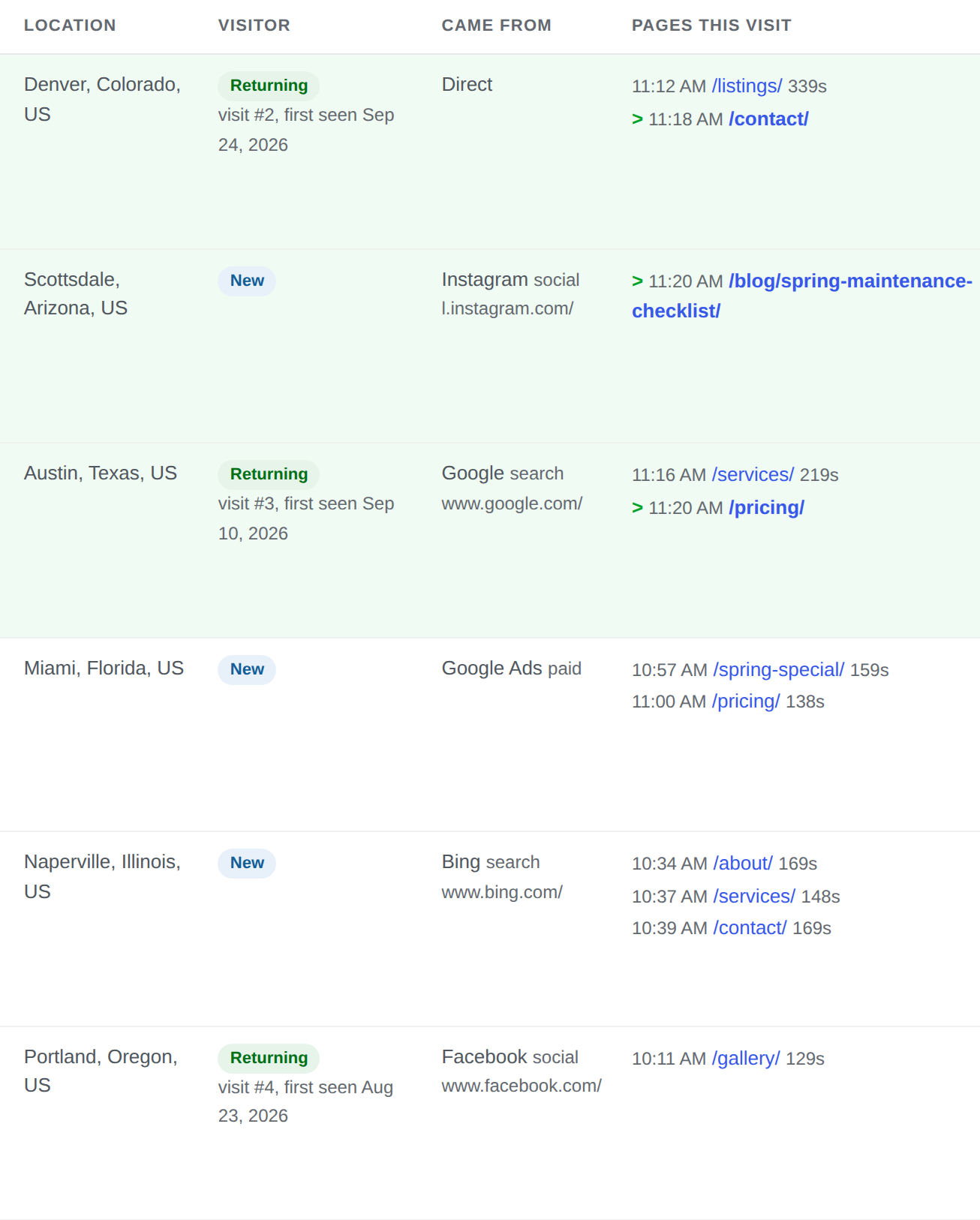Open the /contact/ link in Denver row
Viewport: 980px width, 1220px height.
pos(768,119)
